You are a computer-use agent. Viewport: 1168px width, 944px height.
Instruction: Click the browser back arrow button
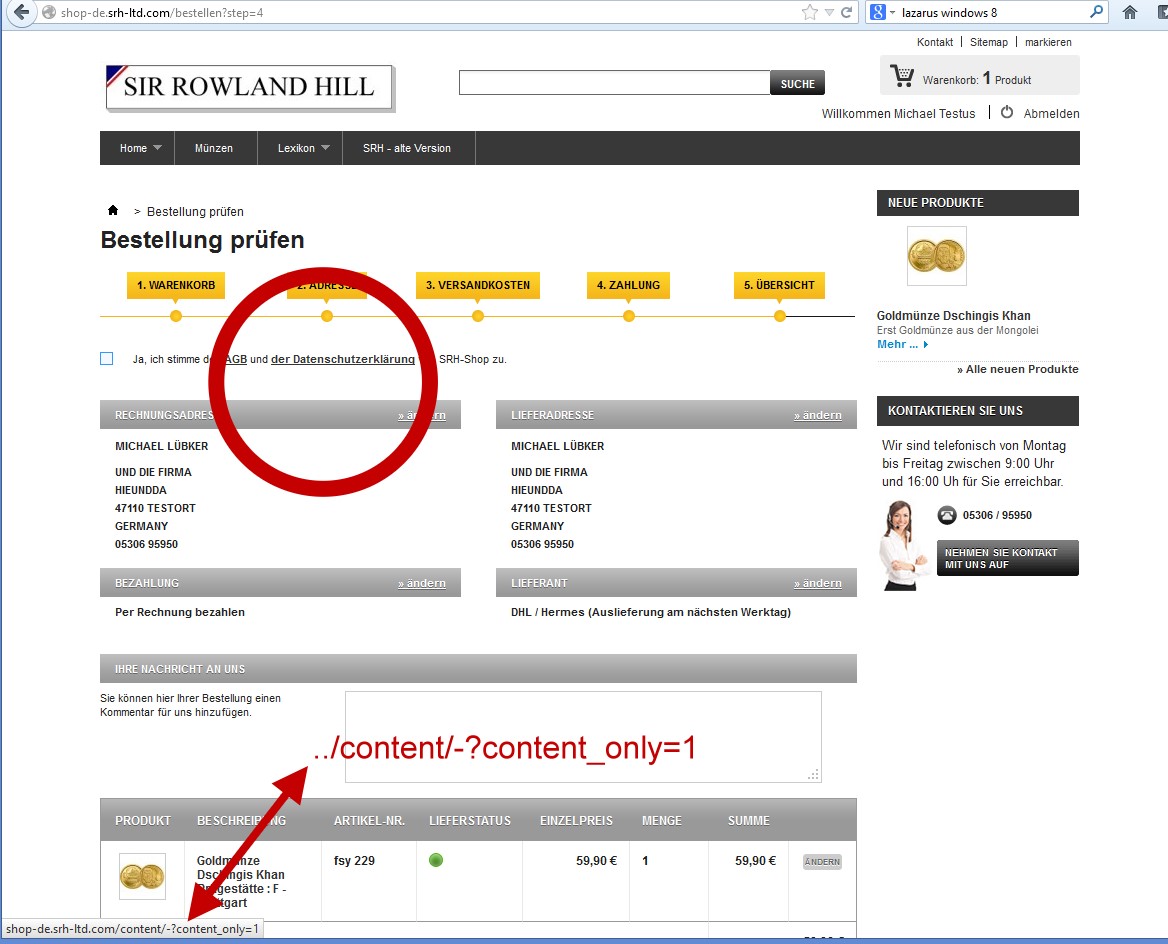[x=21, y=12]
